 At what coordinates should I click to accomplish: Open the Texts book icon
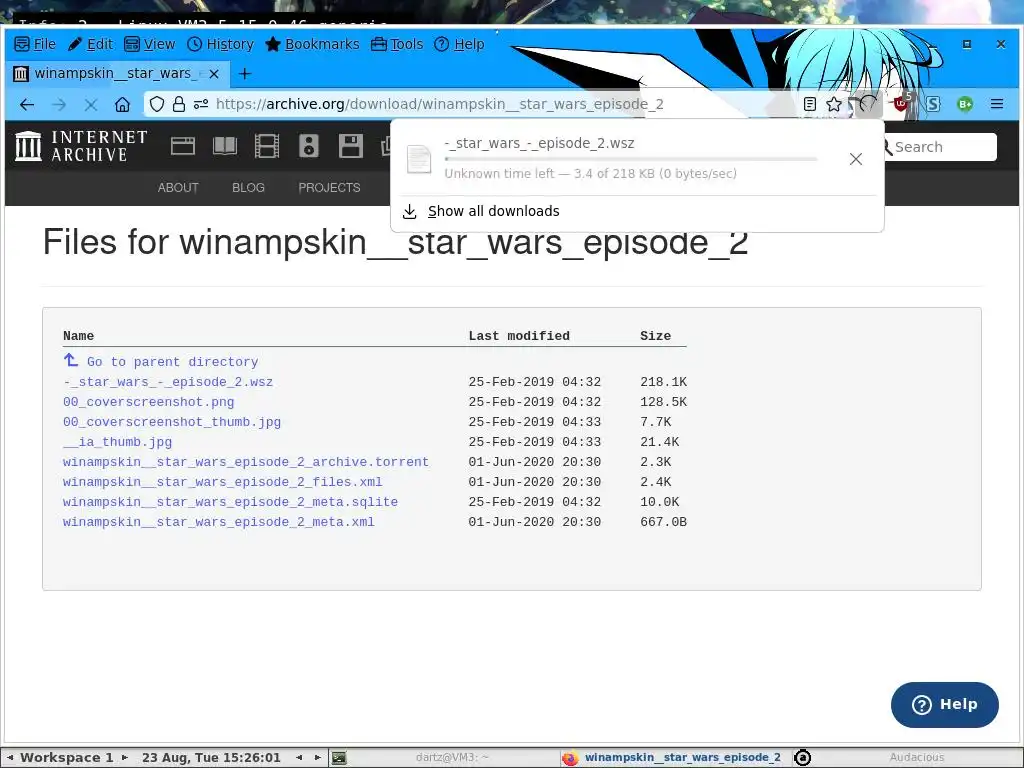[x=225, y=146]
